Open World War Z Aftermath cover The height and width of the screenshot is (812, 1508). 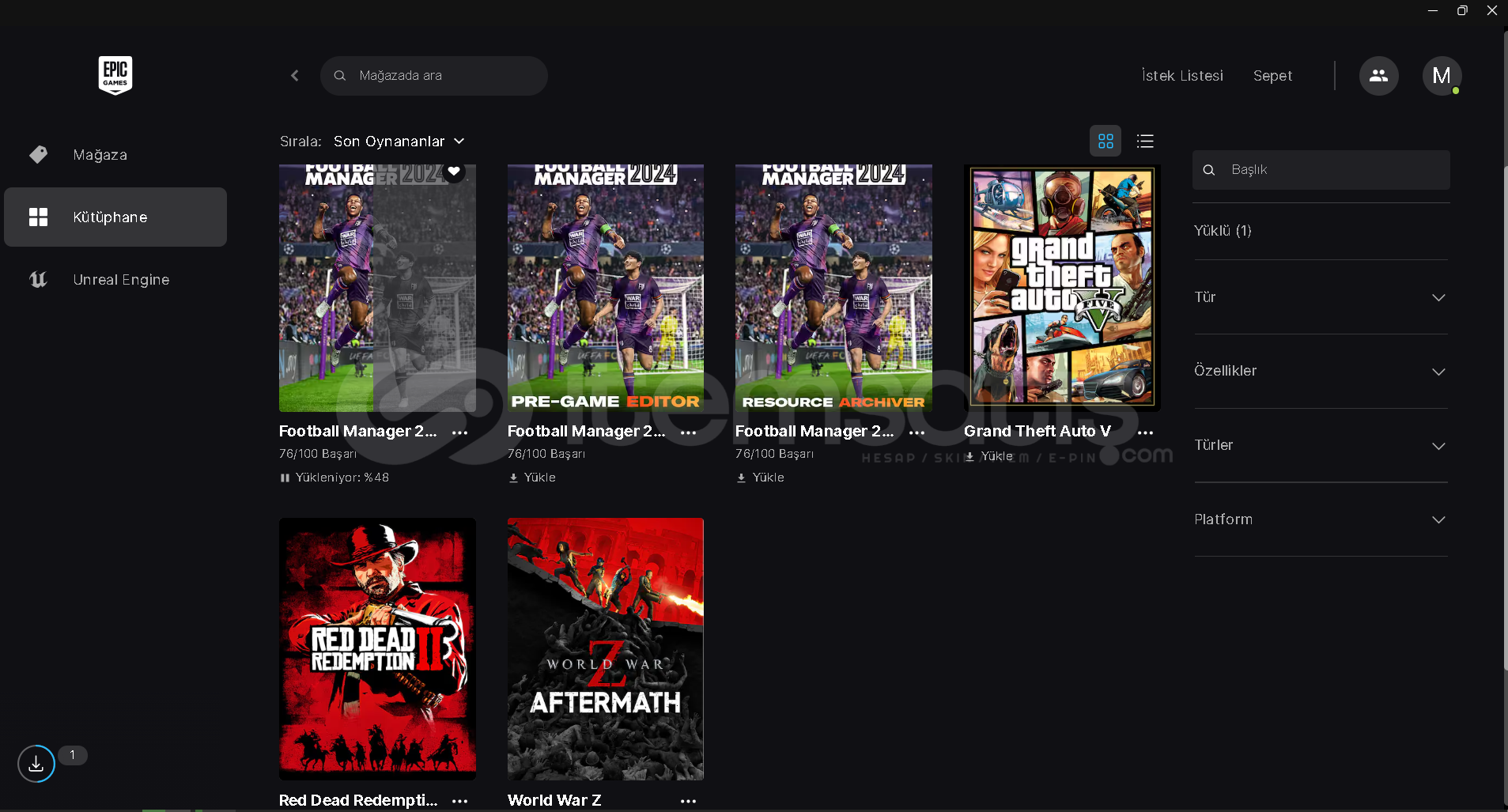pos(606,649)
